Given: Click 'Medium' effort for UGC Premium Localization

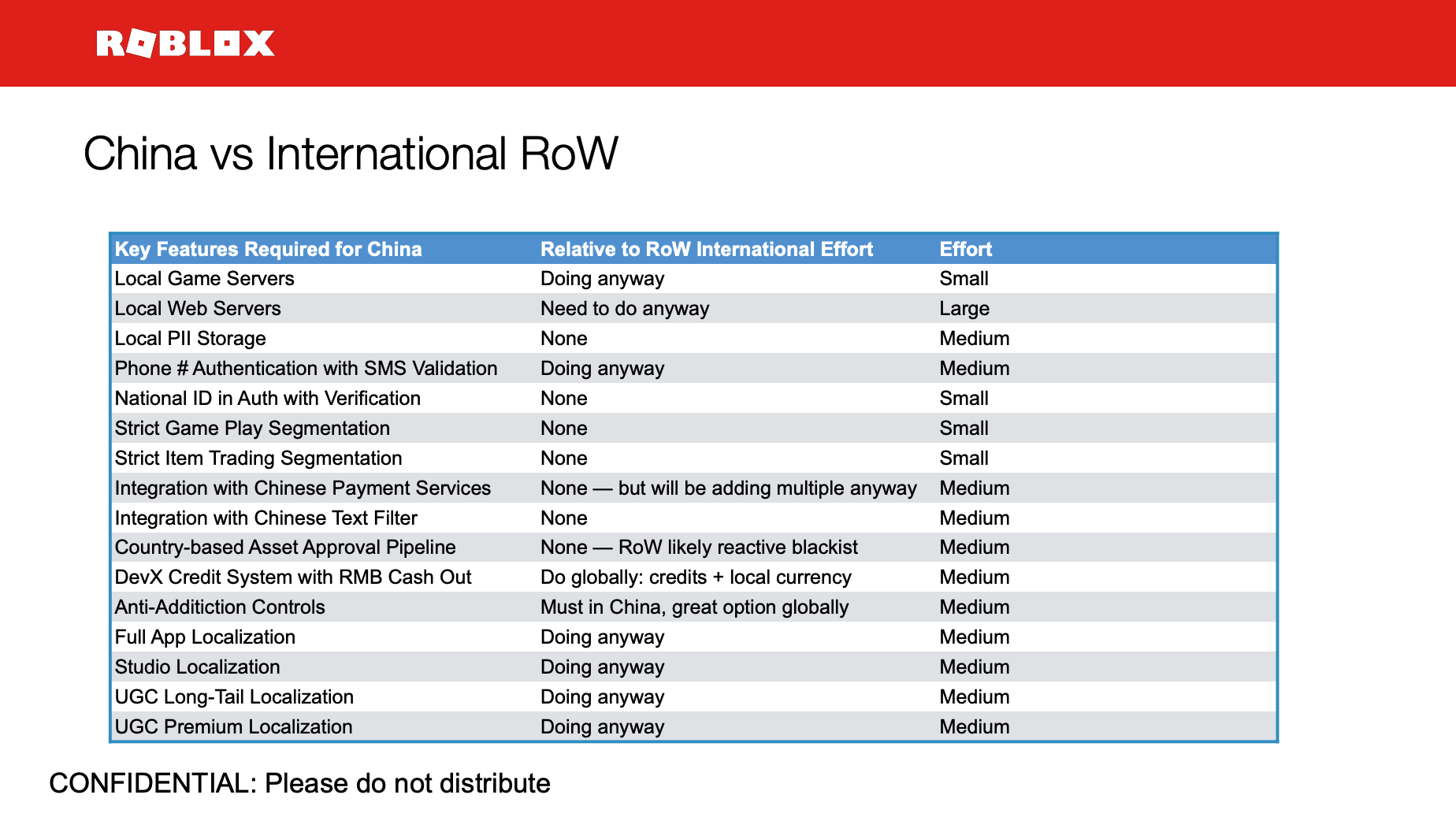Looking at the screenshot, I should click(974, 727).
